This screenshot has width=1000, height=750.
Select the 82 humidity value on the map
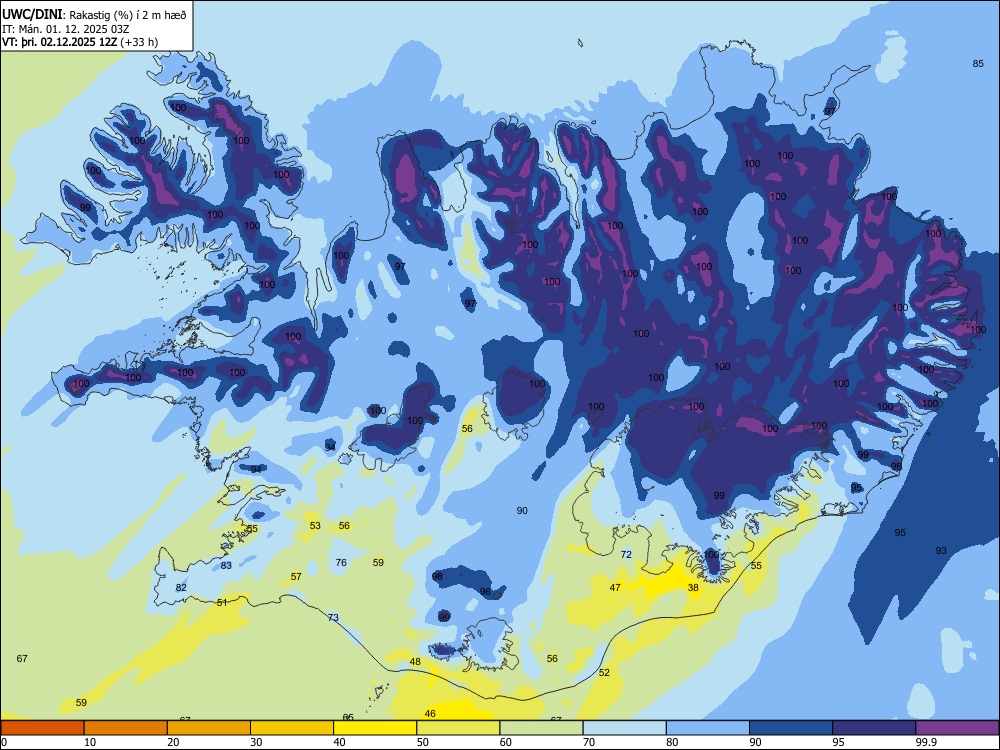pos(181,587)
